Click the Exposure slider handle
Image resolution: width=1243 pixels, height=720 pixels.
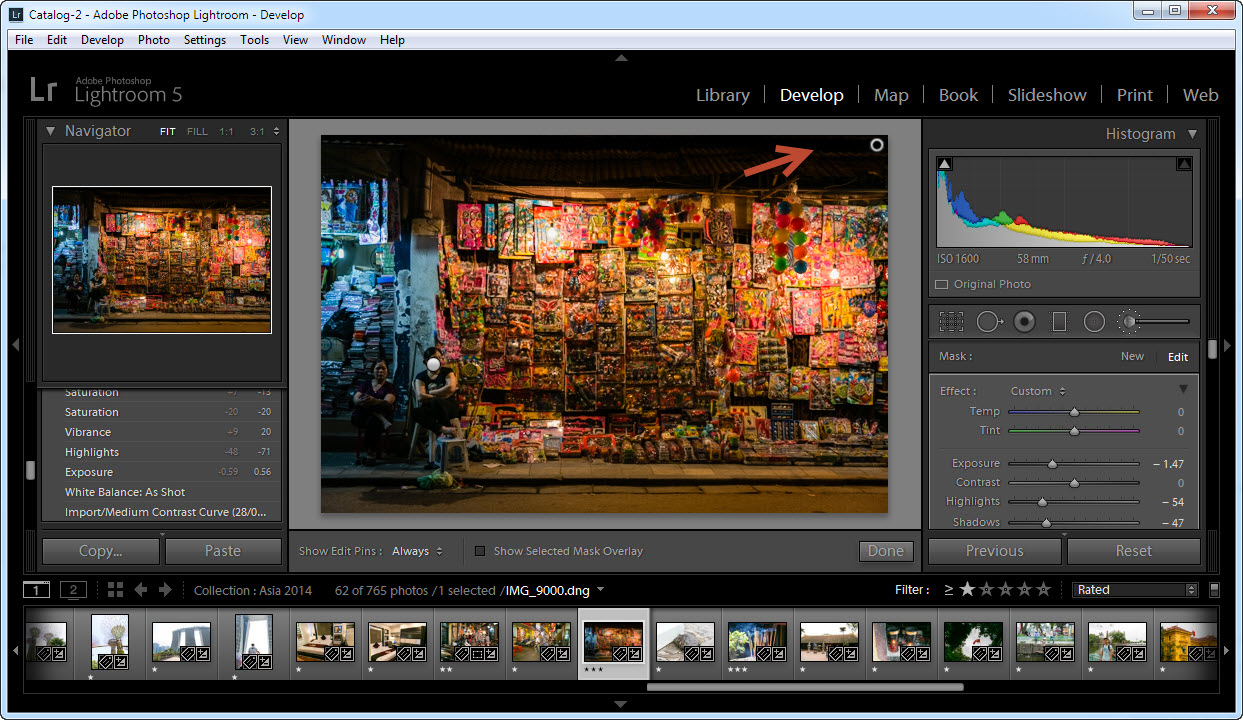pyautogui.click(x=1052, y=464)
